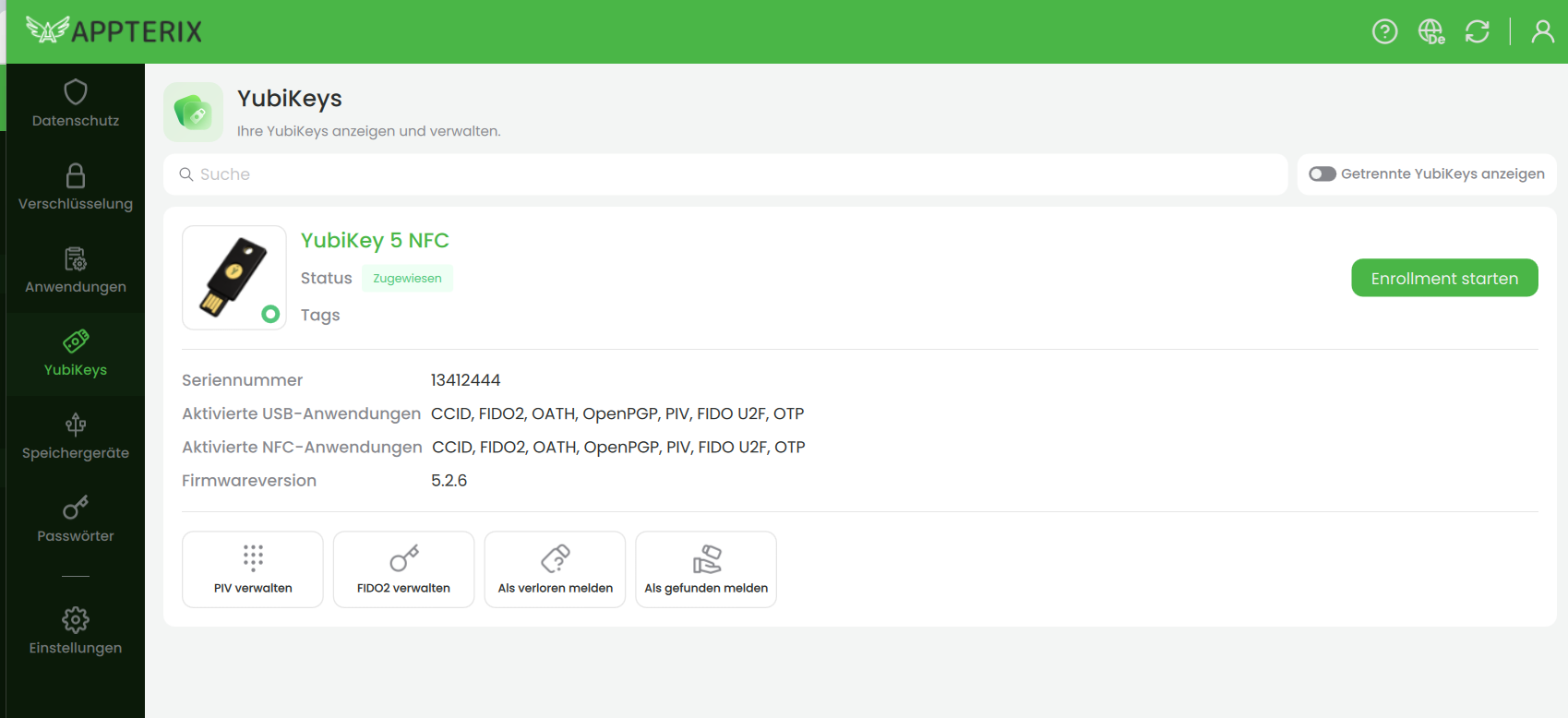Click the help question mark icon
This screenshot has height=718, width=1568.
1384,32
